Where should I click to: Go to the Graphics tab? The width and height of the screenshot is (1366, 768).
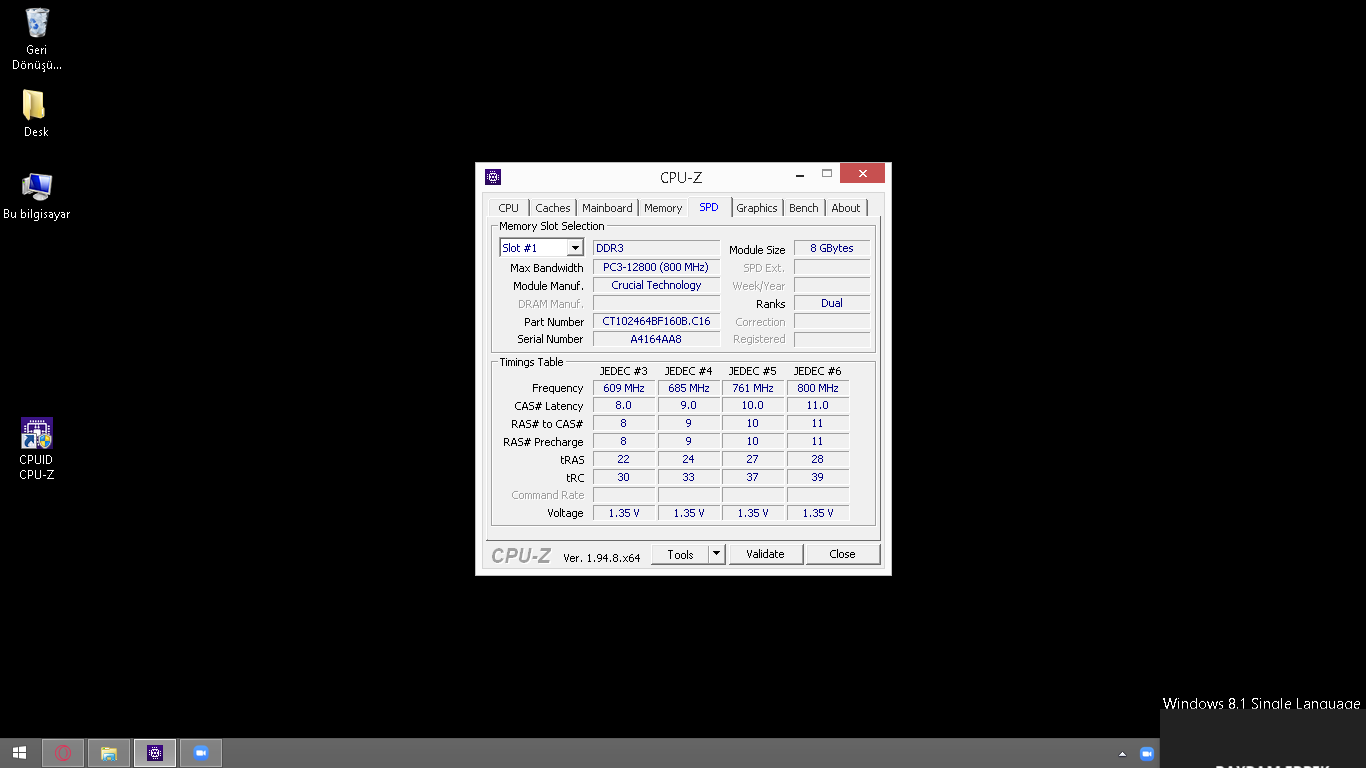[757, 208]
